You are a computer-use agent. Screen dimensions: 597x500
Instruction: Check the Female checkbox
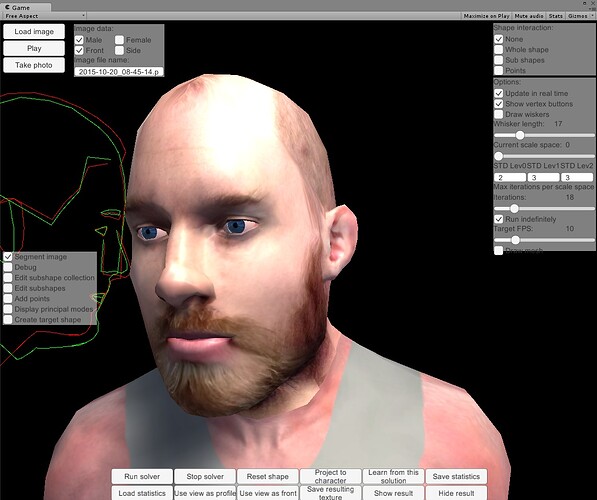pos(120,40)
